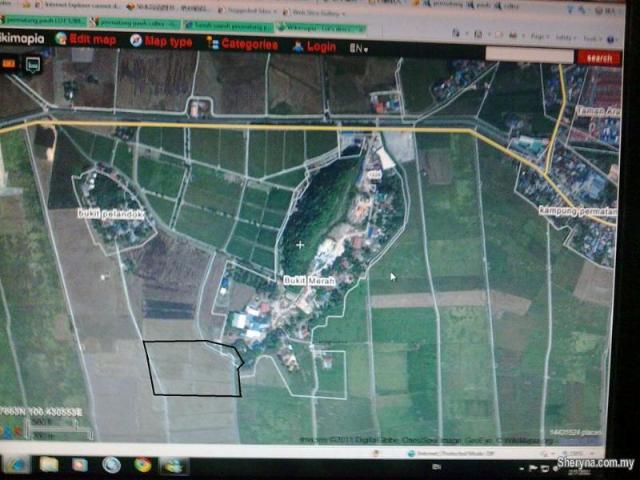Click the Edit map globe icon

click(x=61, y=38)
